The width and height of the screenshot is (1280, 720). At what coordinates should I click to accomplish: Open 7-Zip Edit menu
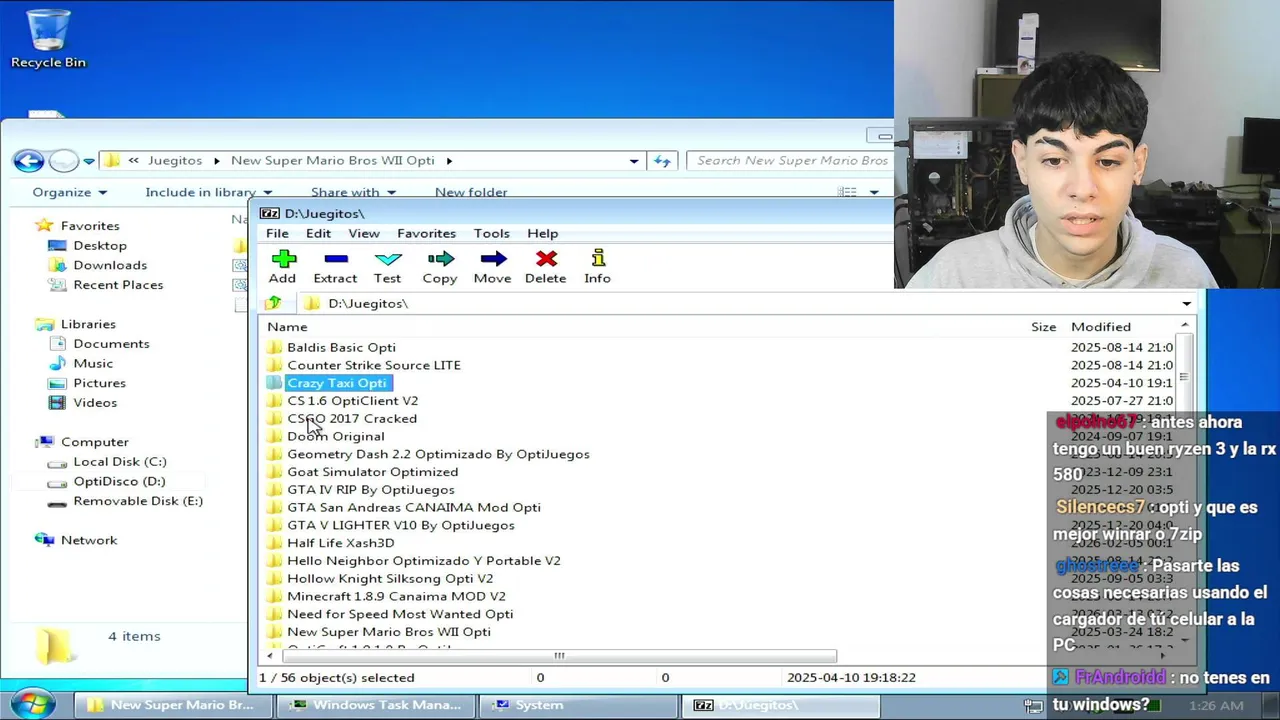click(318, 233)
